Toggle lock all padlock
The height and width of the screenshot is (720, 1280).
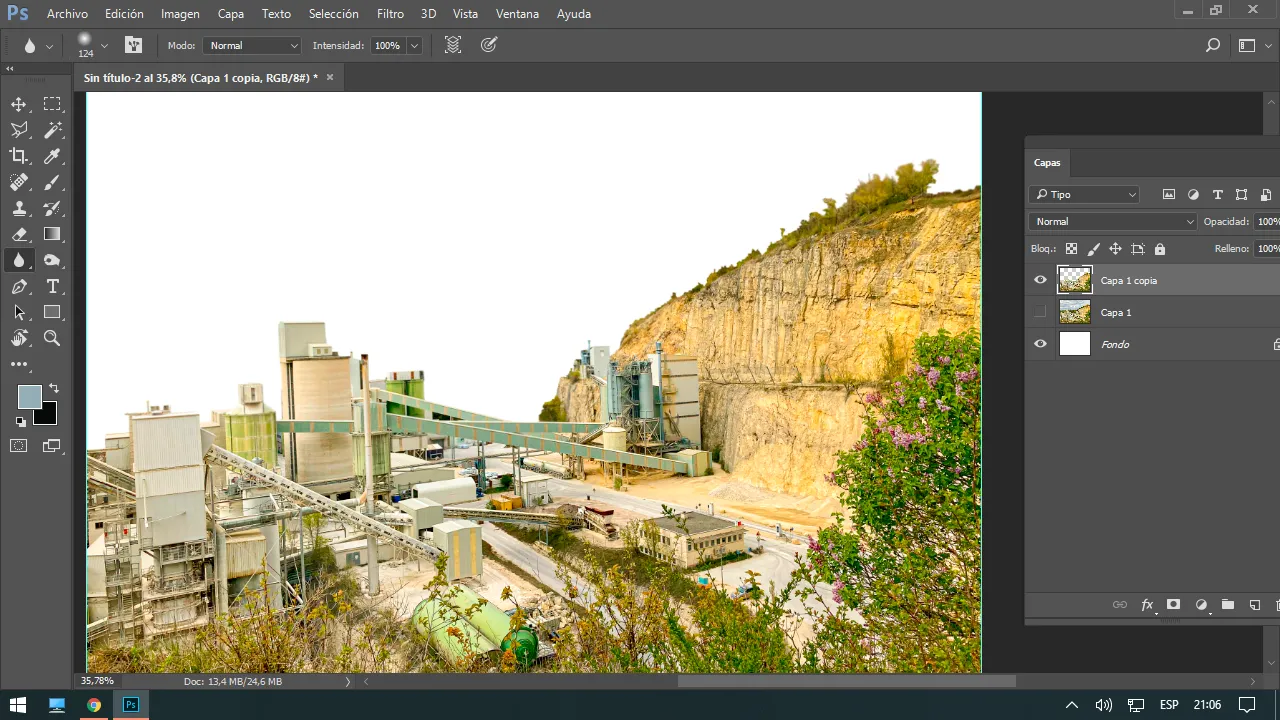1160,249
